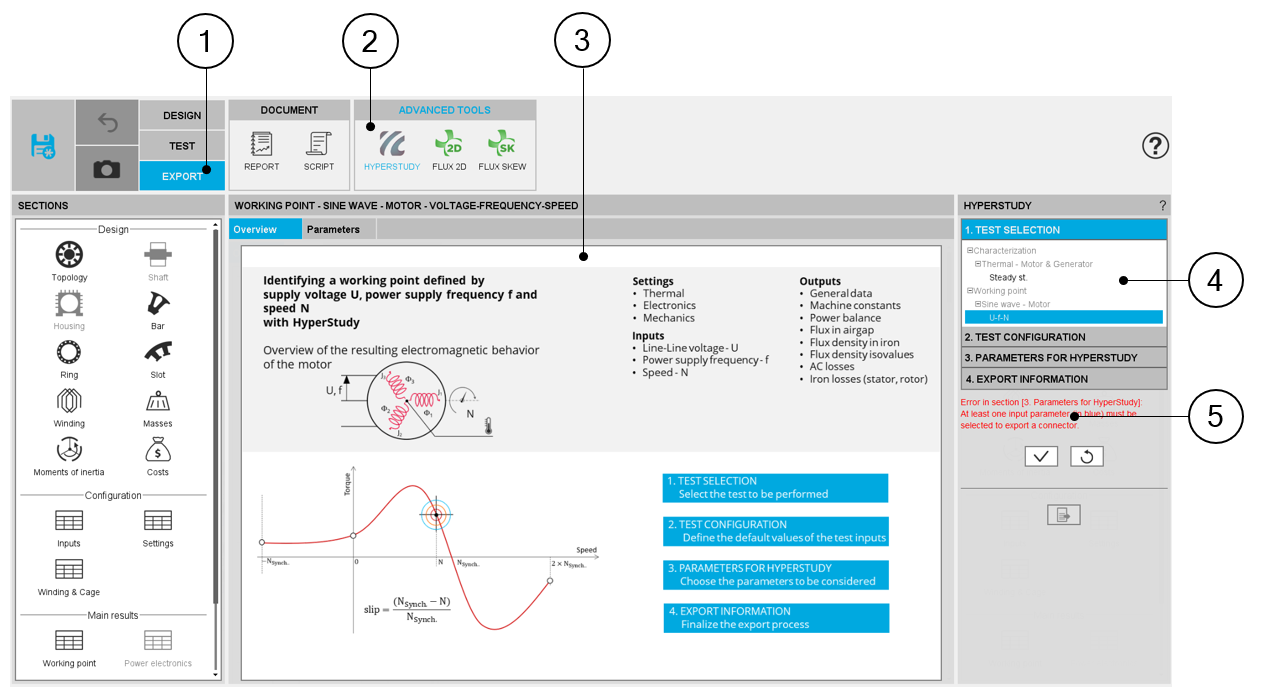Open the Working point main results
Screen dimensions: 1263x698
(69, 648)
